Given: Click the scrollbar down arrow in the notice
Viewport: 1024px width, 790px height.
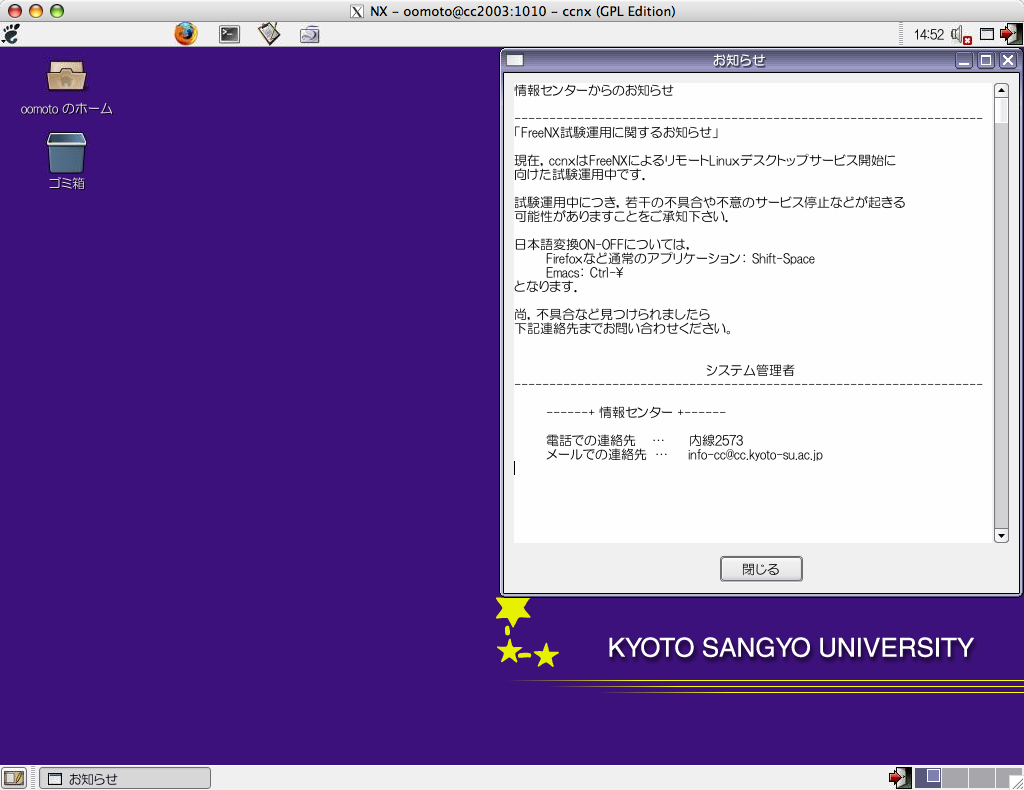Looking at the screenshot, I should tap(1000, 535).
